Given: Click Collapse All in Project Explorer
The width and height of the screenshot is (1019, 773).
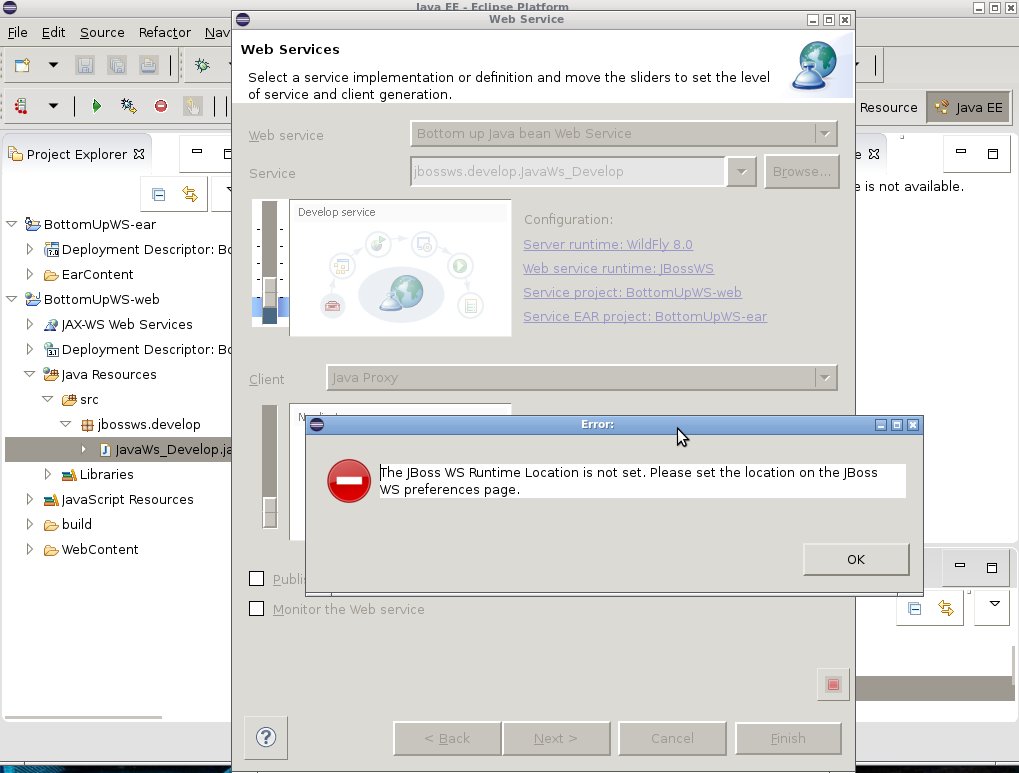Looking at the screenshot, I should [x=159, y=194].
